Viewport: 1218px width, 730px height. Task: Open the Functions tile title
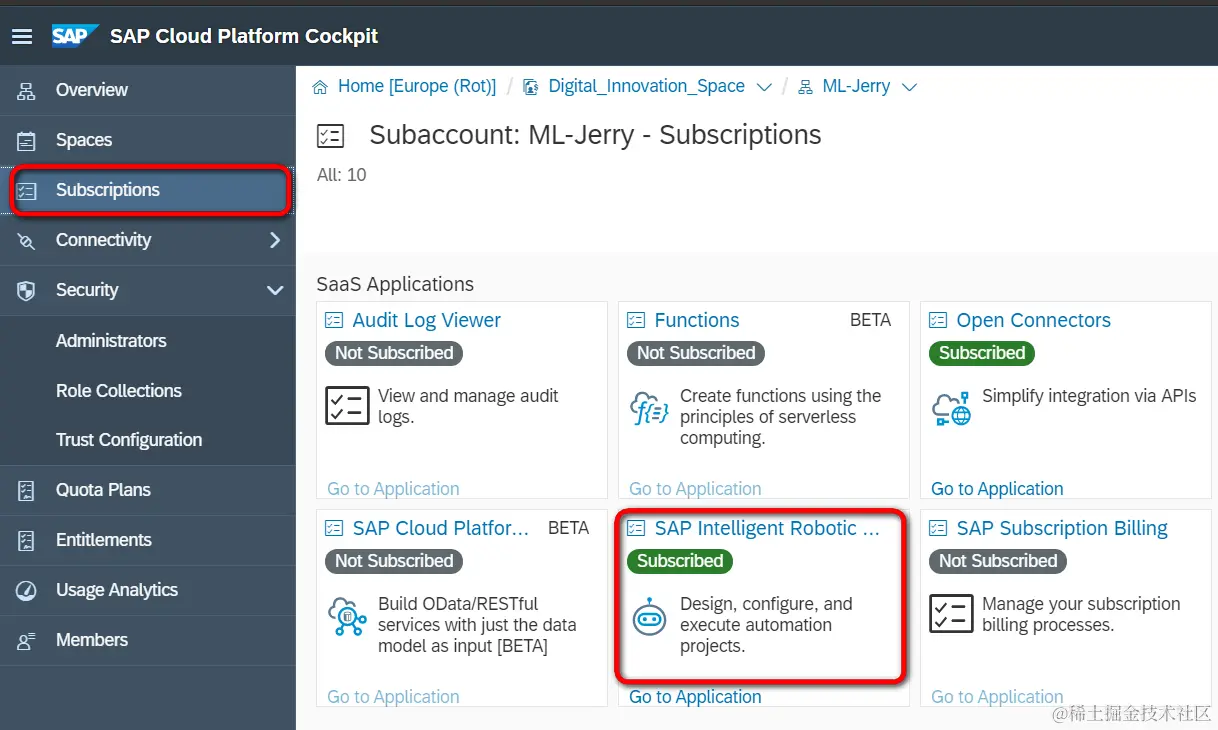tap(697, 320)
